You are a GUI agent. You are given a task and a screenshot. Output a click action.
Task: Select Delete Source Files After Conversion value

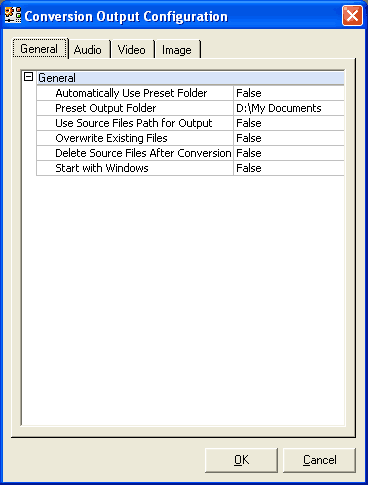(x=289, y=153)
